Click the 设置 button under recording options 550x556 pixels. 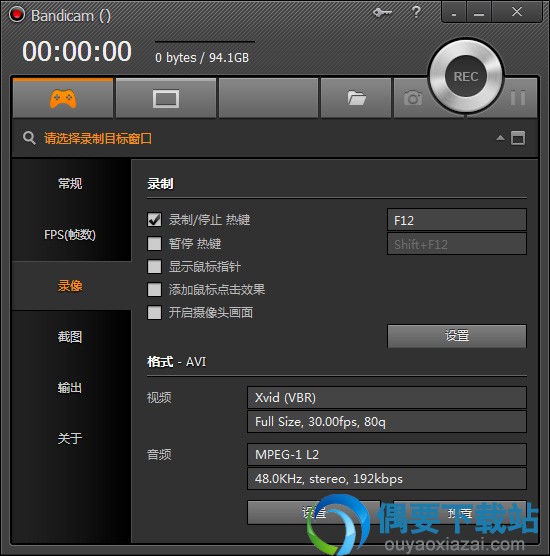[457, 335]
